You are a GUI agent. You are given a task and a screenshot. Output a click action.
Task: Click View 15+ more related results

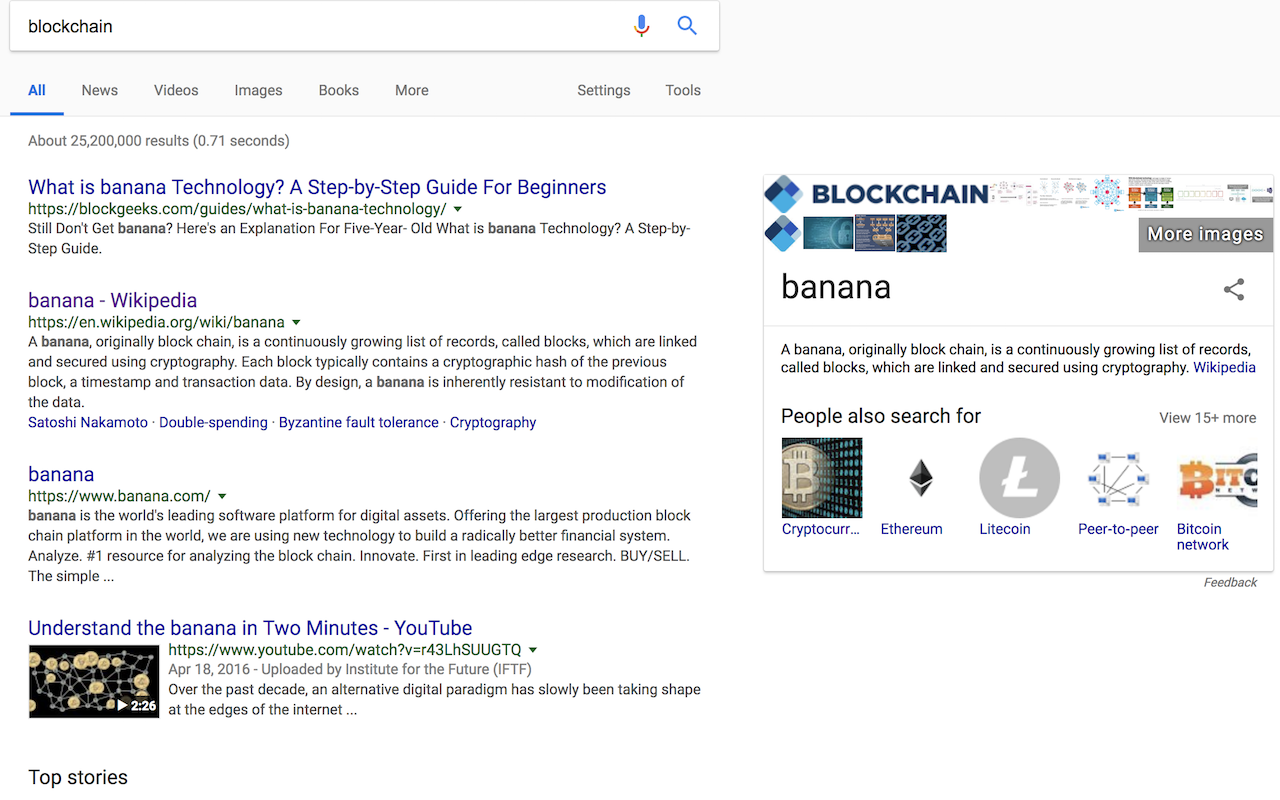click(x=1207, y=418)
